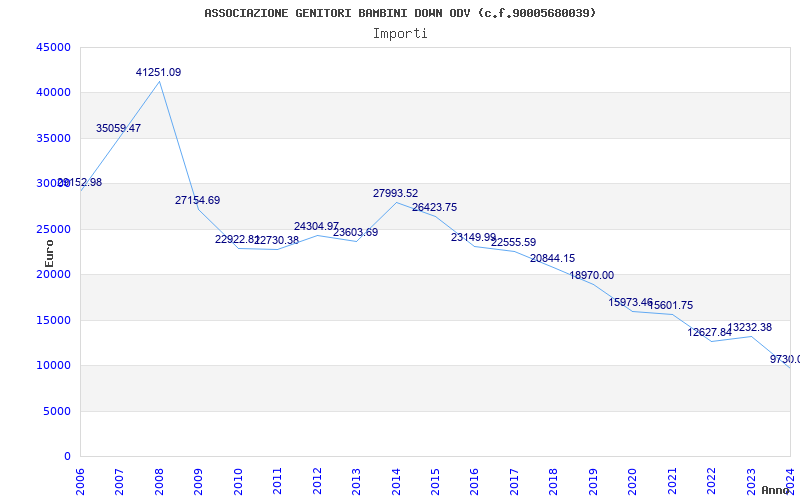
Task: Click the x-axis year 2022
Action: pyautogui.click(x=711, y=482)
